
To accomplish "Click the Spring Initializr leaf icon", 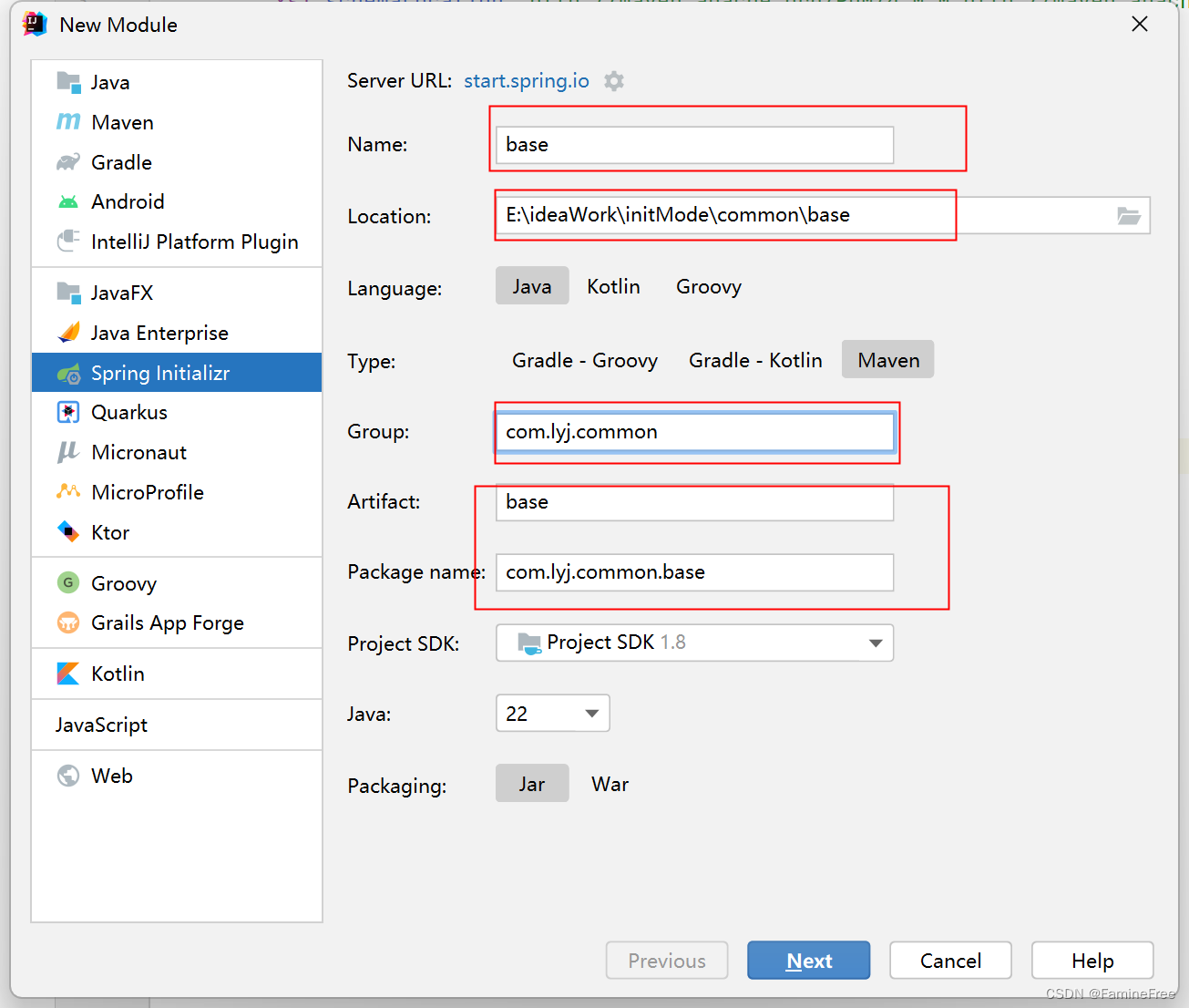I will pyautogui.click(x=68, y=373).
